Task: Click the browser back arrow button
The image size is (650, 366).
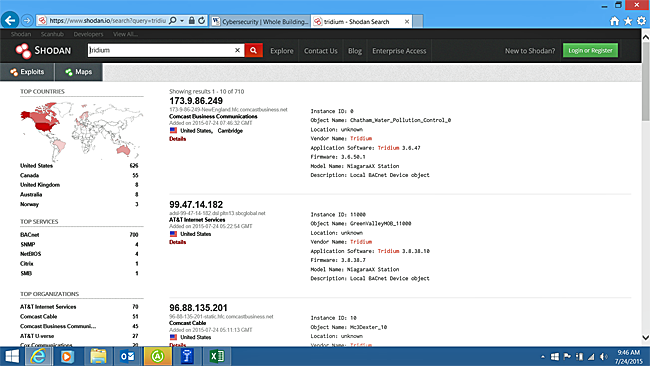Action: click(x=10, y=20)
